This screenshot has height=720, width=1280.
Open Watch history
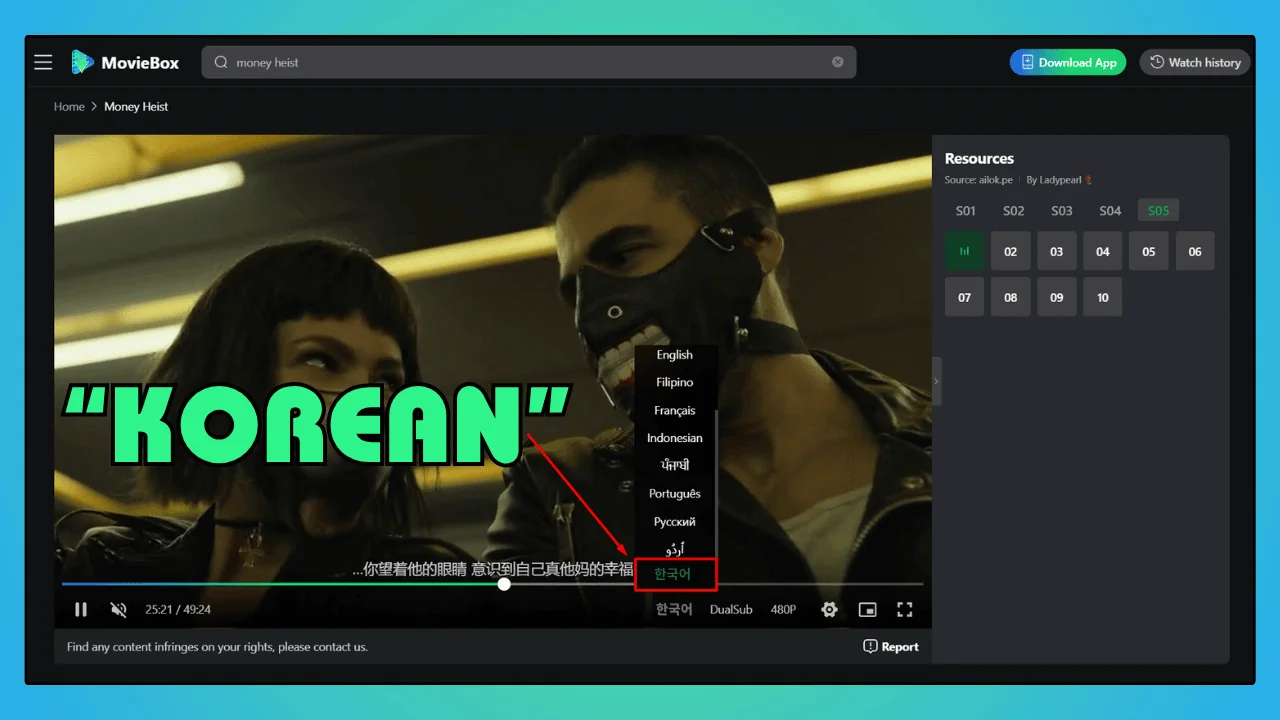[x=1195, y=62]
